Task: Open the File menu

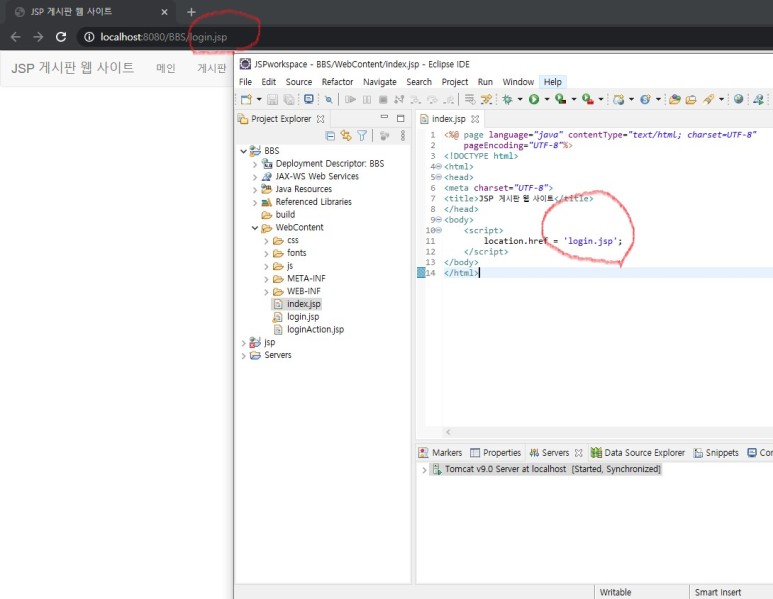Action: click(246, 82)
